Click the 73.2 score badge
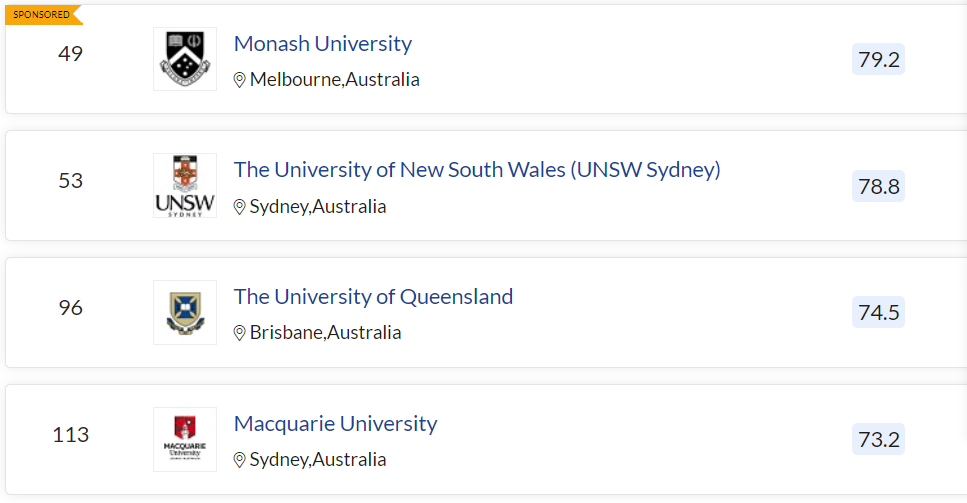Screen dimensions: 967x503 878,439
